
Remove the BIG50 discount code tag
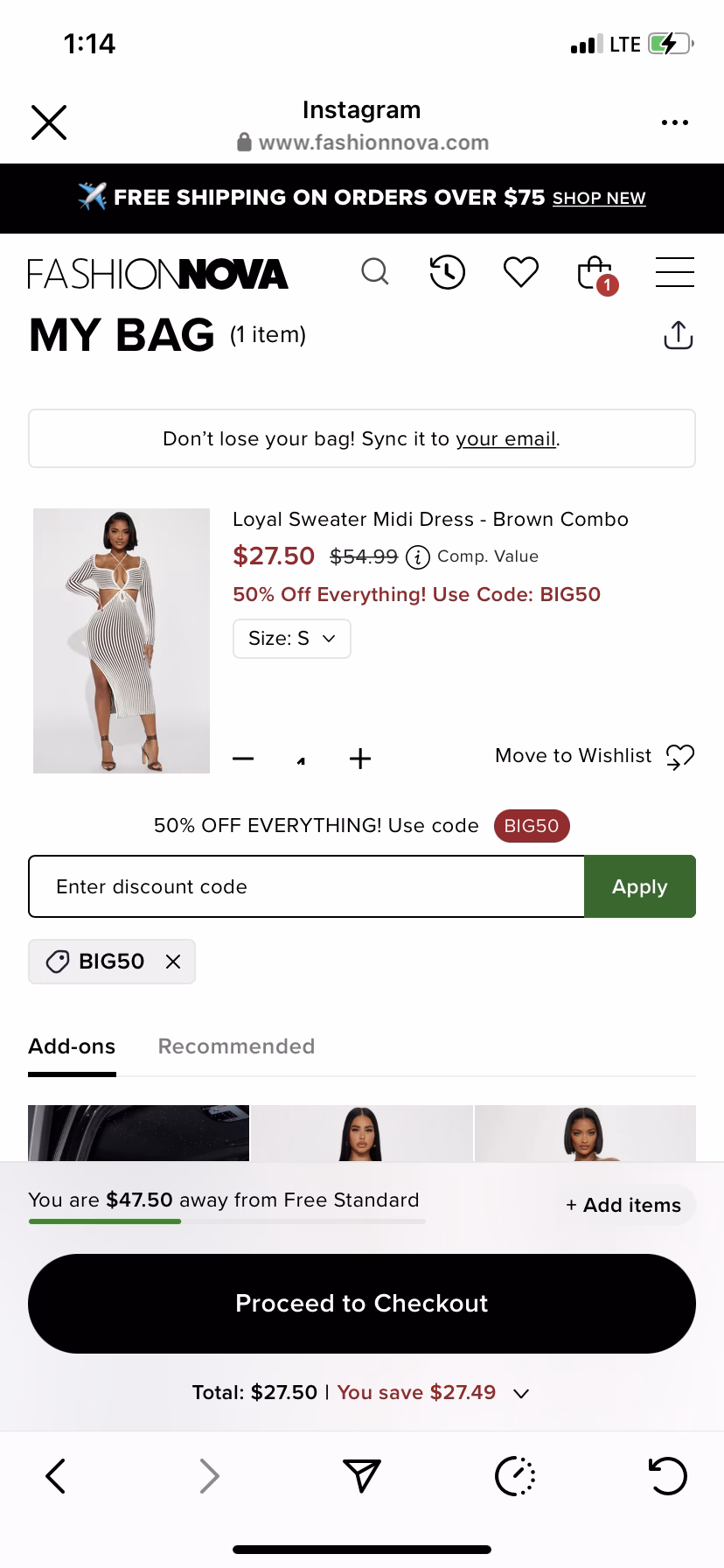[173, 962]
